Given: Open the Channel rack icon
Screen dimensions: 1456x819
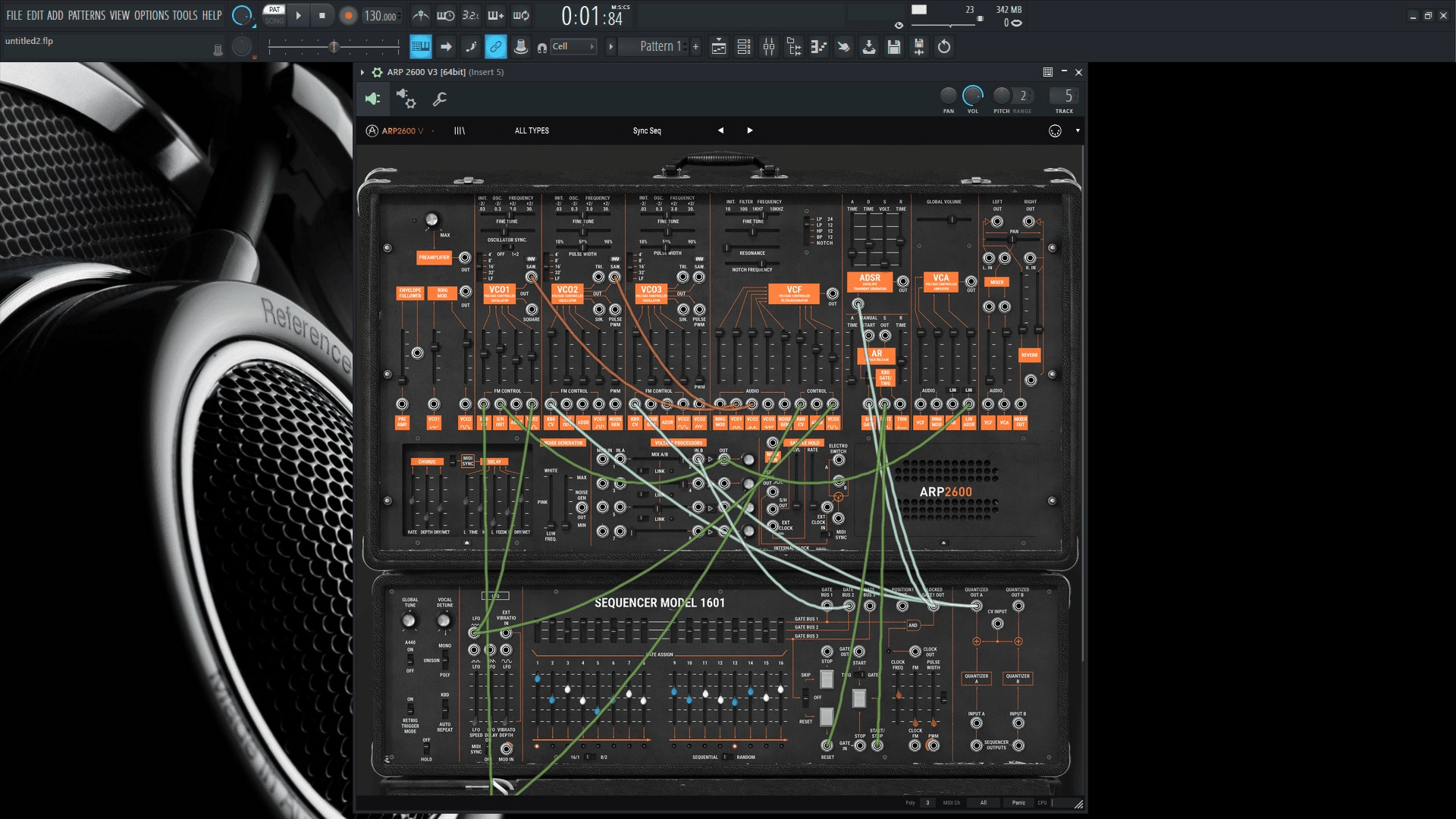Looking at the screenshot, I should click(744, 46).
